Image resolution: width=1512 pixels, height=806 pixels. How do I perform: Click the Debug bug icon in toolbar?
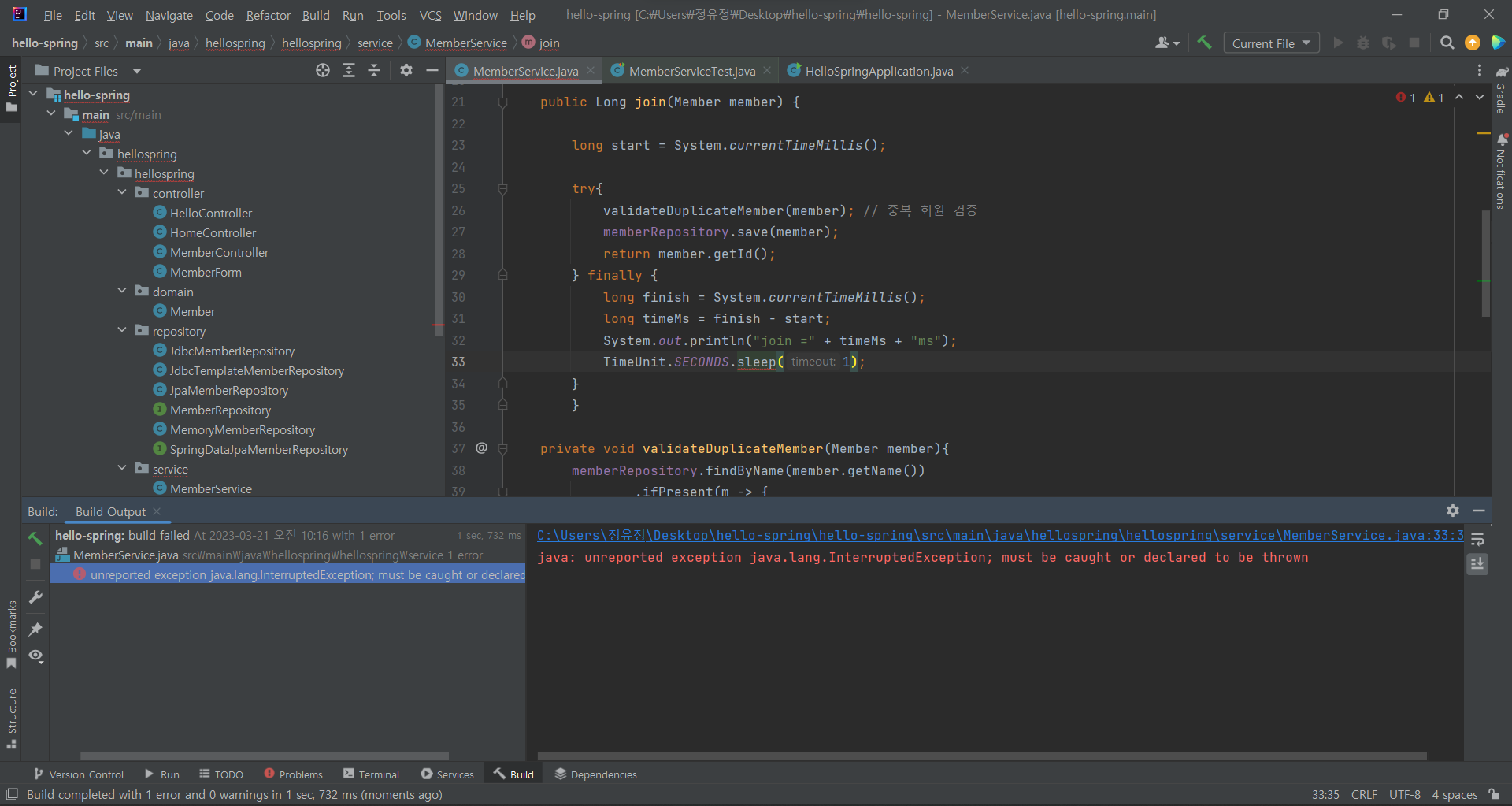[x=1363, y=43]
